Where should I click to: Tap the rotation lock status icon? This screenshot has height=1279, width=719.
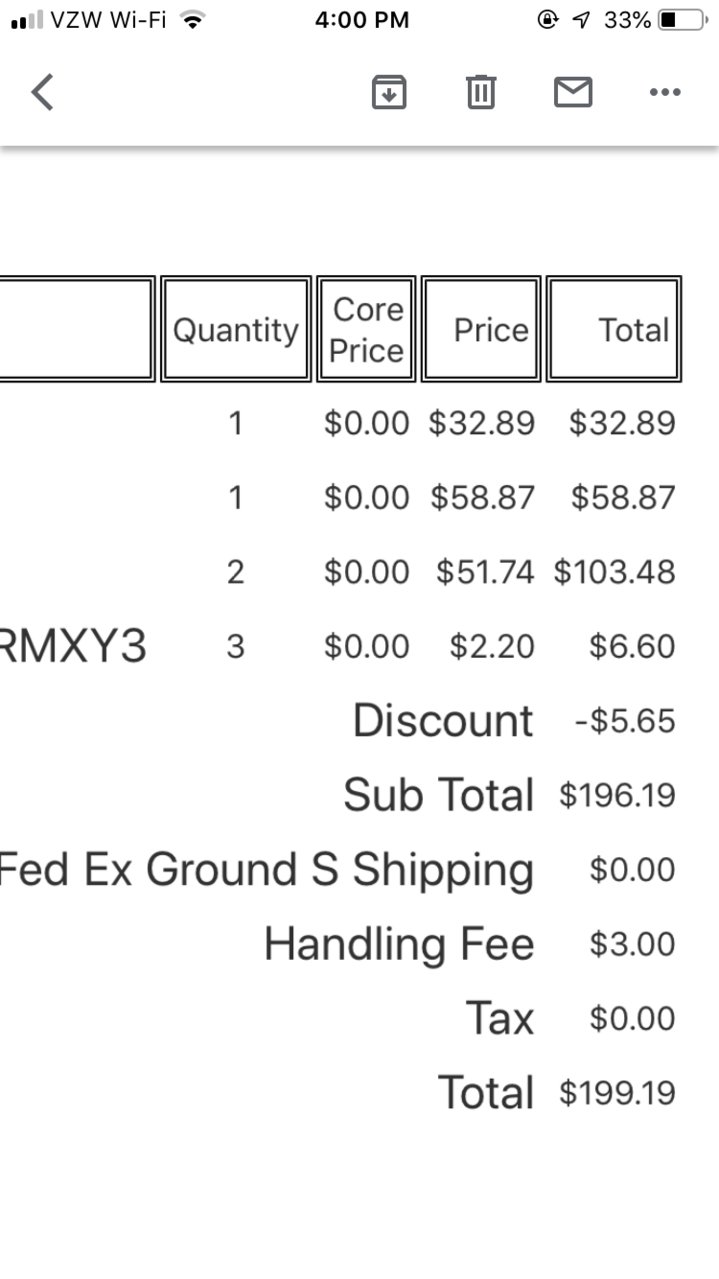(x=547, y=20)
